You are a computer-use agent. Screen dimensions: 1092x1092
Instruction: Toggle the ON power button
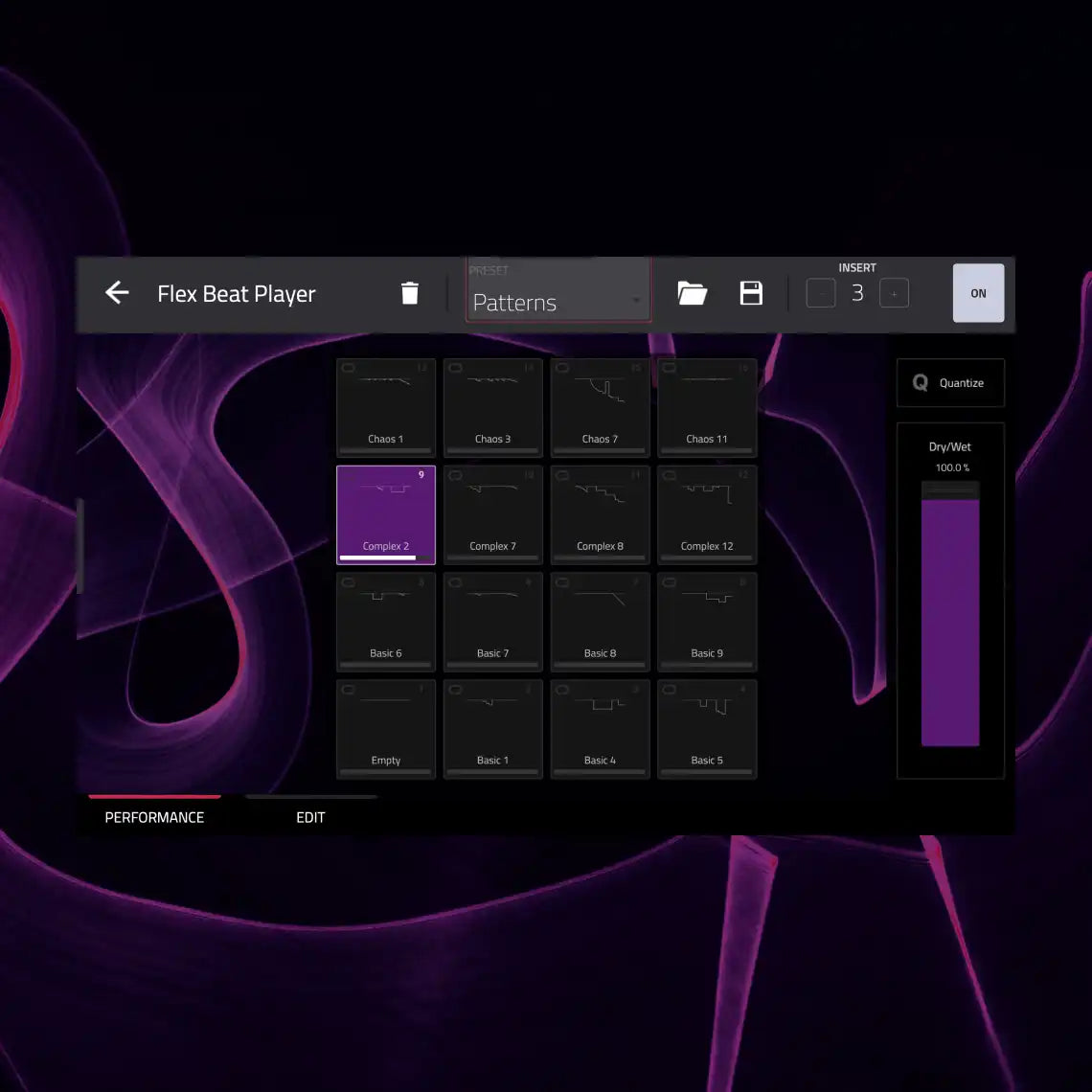(x=978, y=293)
